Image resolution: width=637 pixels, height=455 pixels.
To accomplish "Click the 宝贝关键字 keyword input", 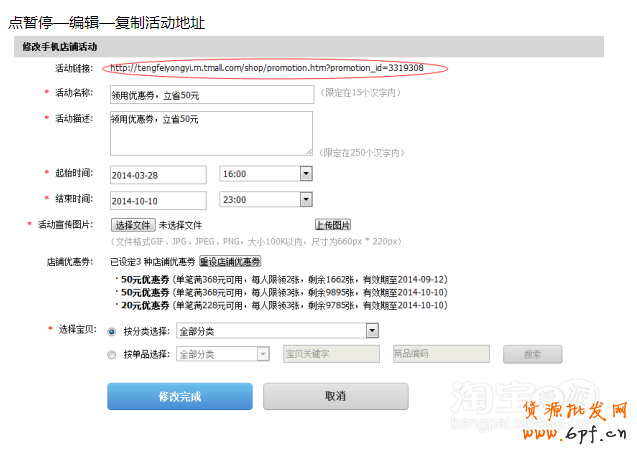I will [331, 354].
